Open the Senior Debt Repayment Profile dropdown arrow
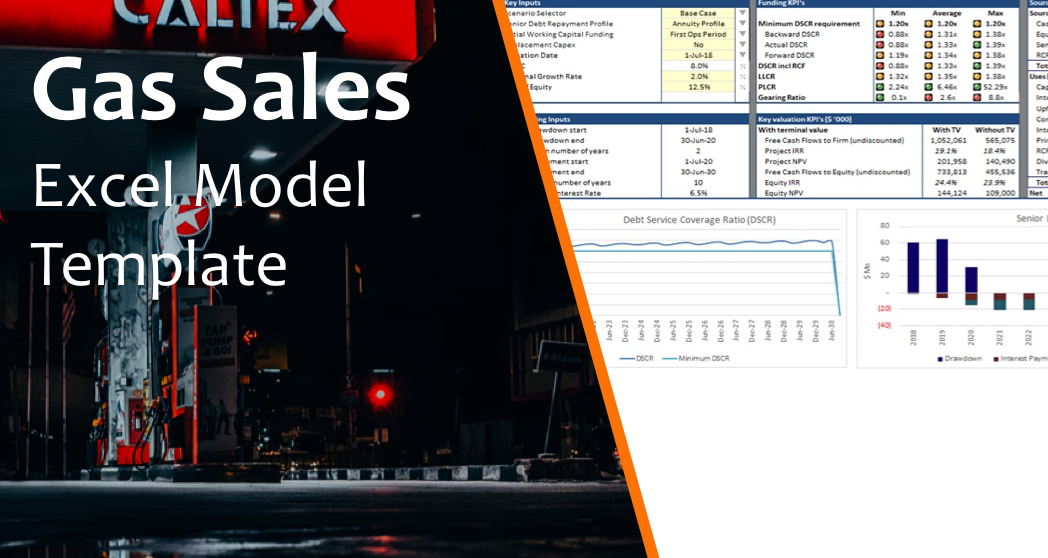This screenshot has width=1048, height=558. coord(743,24)
